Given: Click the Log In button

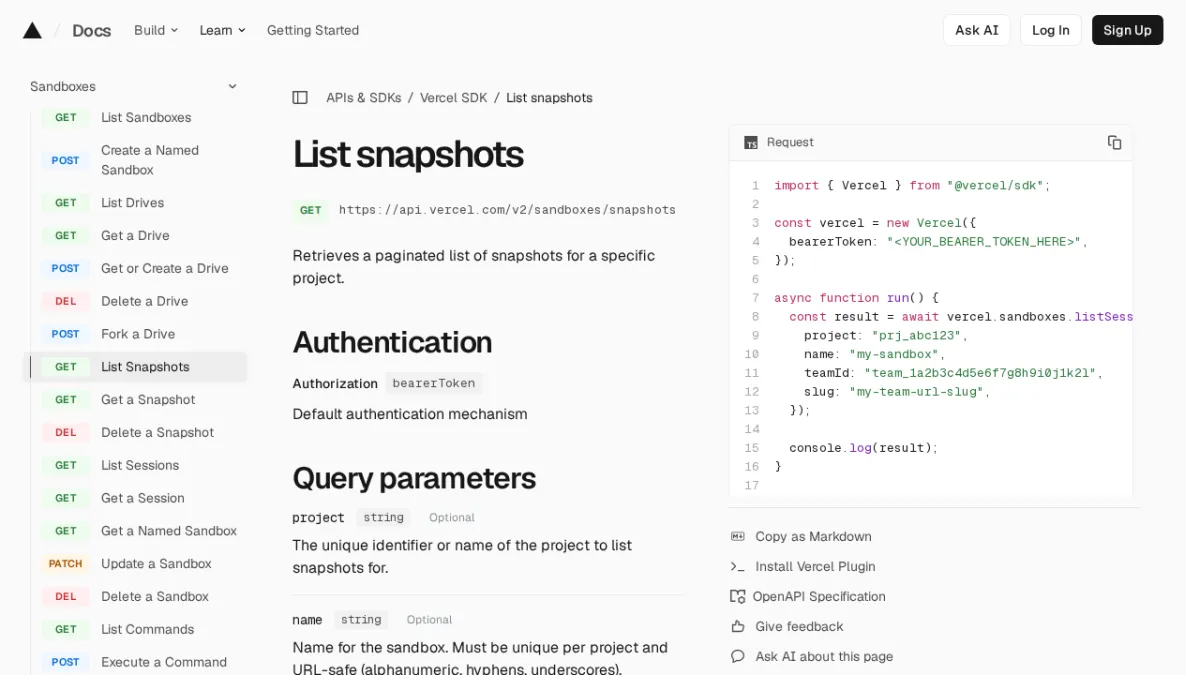Looking at the screenshot, I should coord(1051,30).
